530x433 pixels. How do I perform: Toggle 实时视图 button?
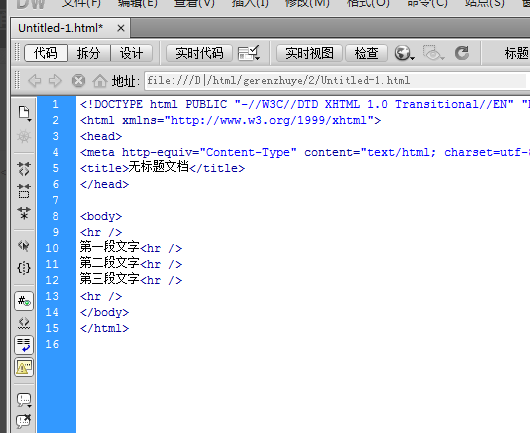click(309, 53)
